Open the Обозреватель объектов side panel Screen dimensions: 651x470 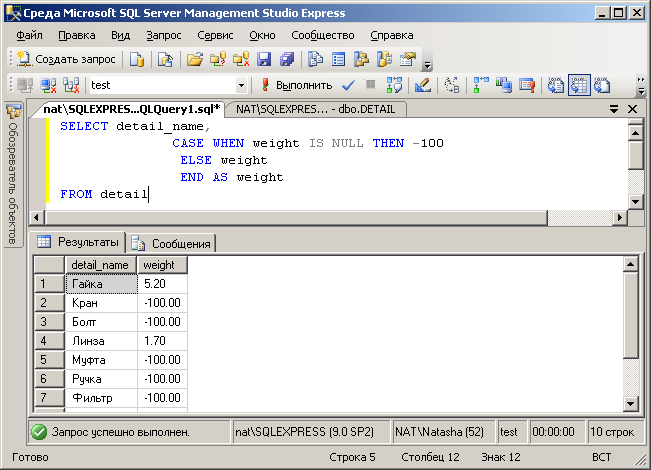coord(13,174)
